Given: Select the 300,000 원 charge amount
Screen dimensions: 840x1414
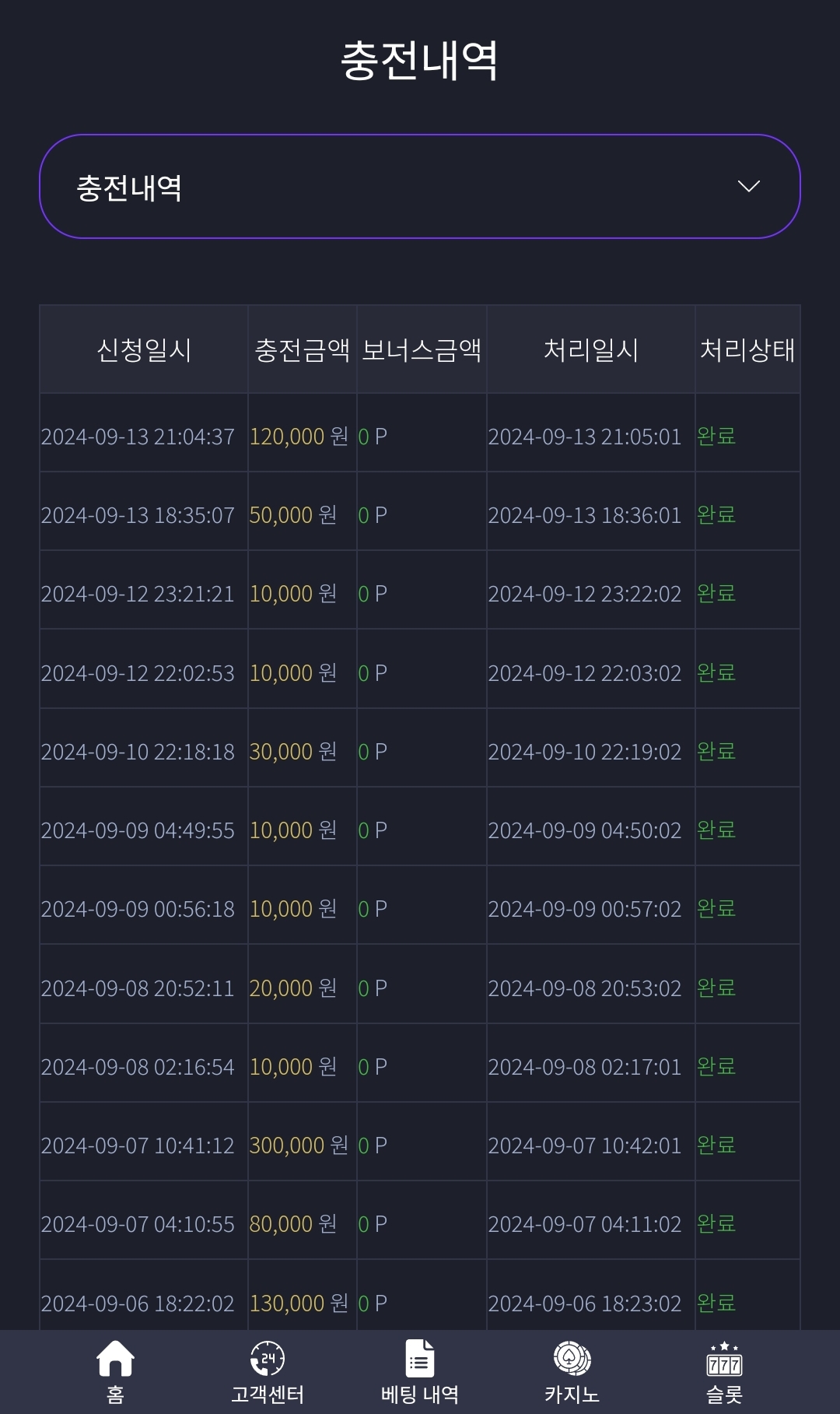Looking at the screenshot, I should coord(299,1146).
